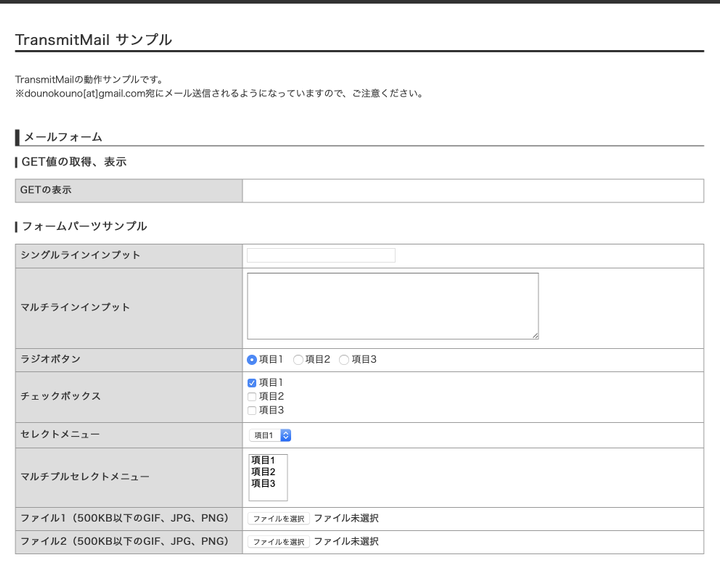Click the チェックボックス row label

tap(61, 396)
